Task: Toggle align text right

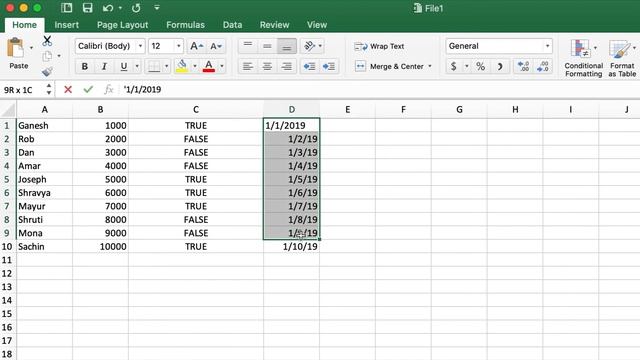Action: [287, 66]
